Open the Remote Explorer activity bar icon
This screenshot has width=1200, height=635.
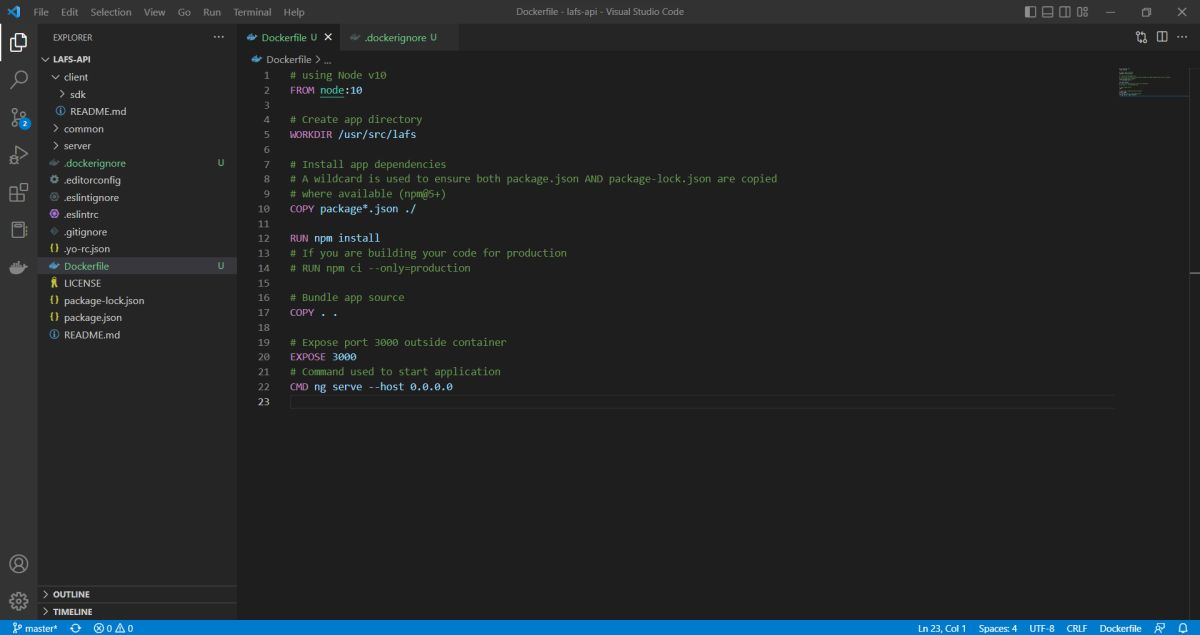tap(18, 230)
